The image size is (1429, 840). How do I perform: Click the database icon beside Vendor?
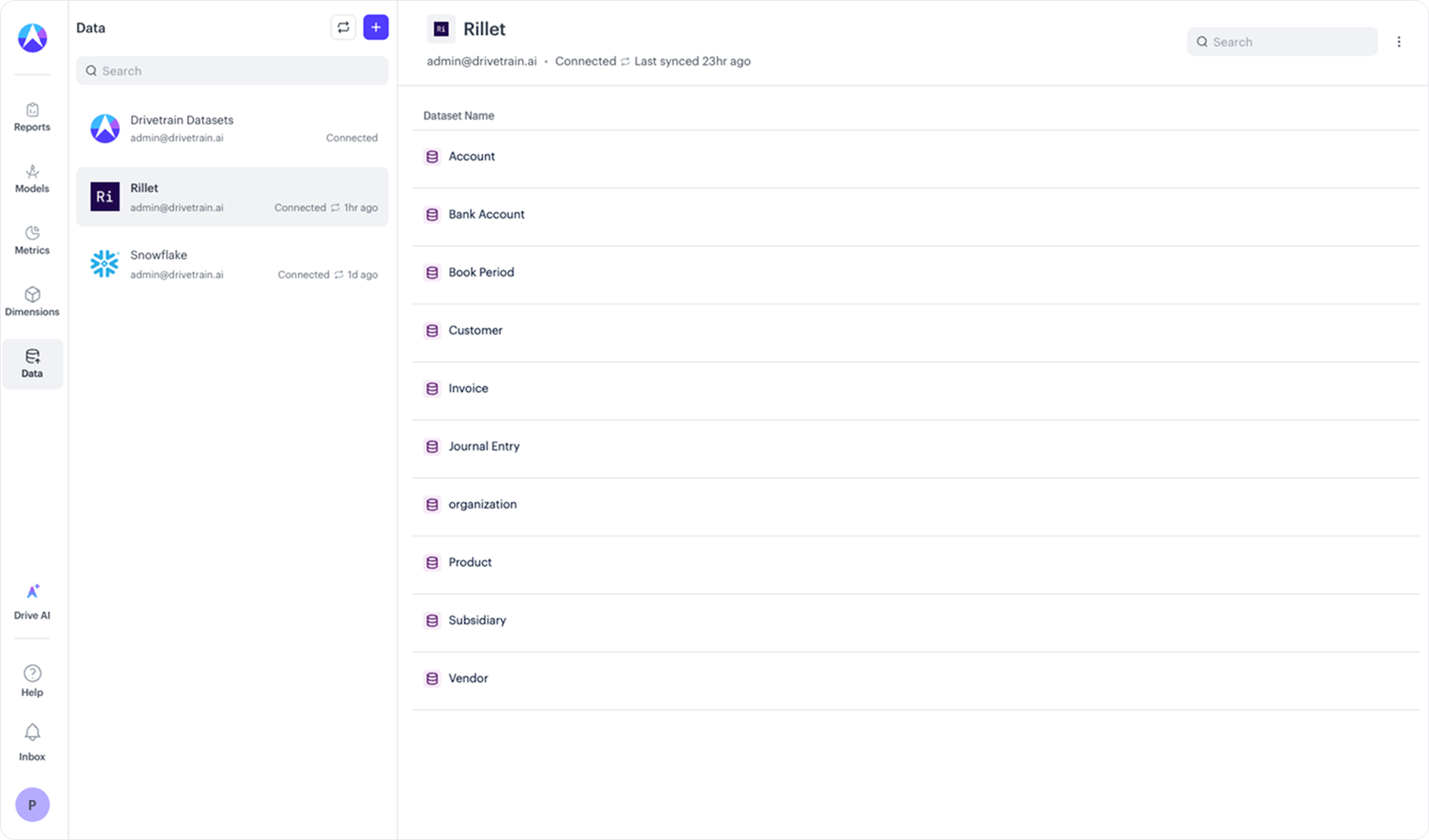[x=432, y=679]
